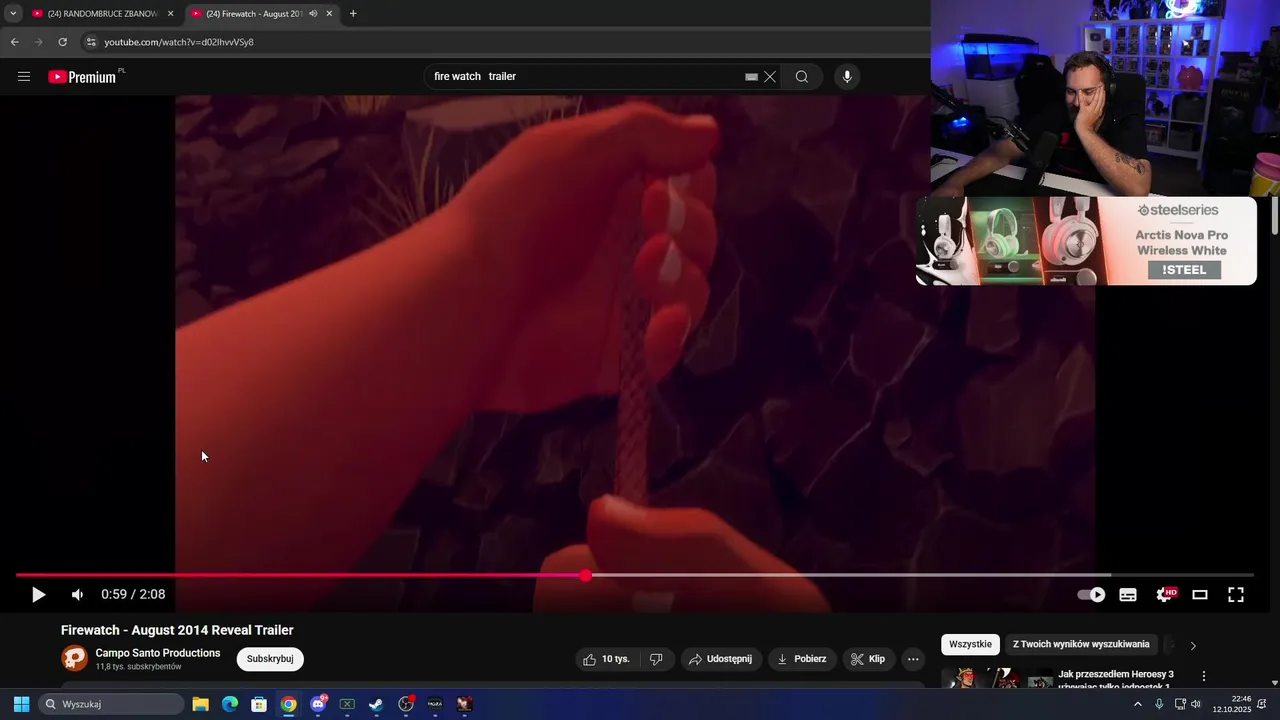
Task: Click the Wyszukaj taskbar search box
Action: (x=112, y=704)
